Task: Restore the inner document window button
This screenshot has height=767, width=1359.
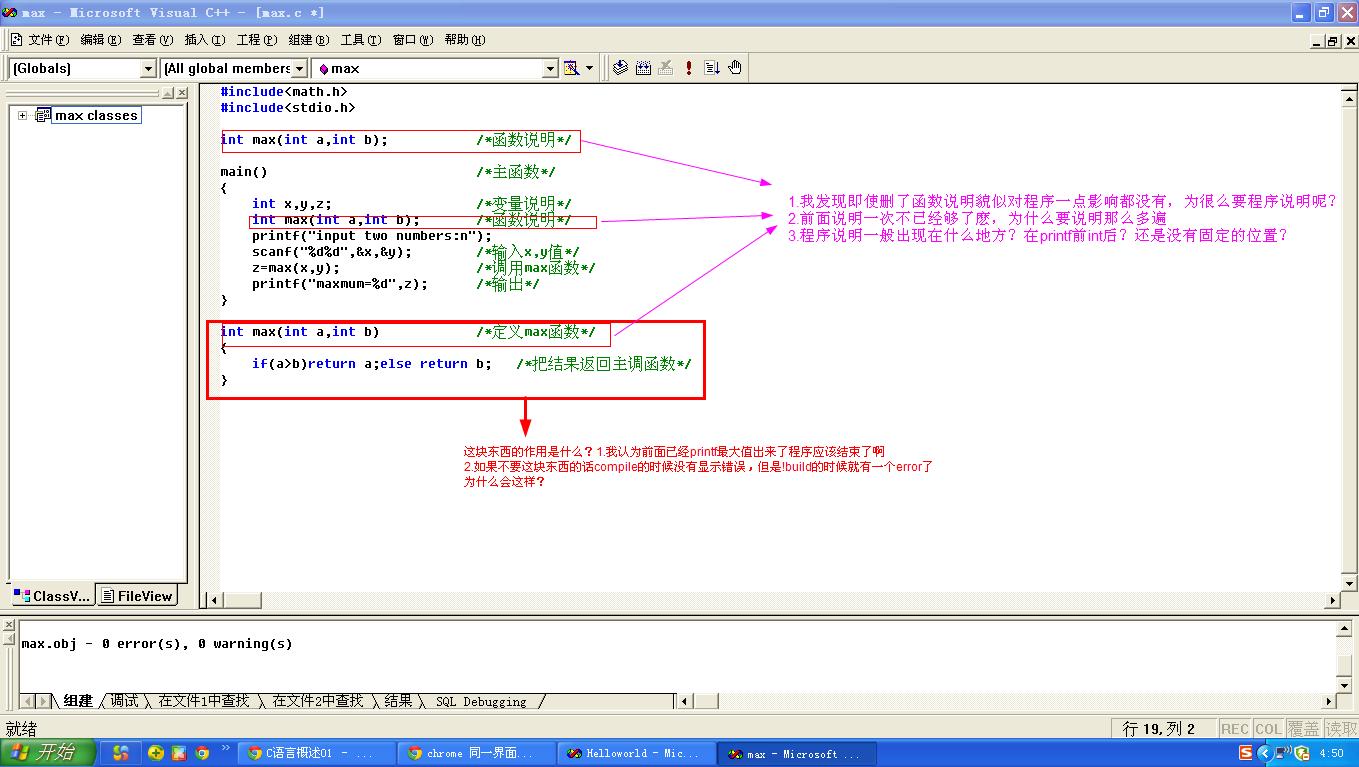Action: [1332, 41]
